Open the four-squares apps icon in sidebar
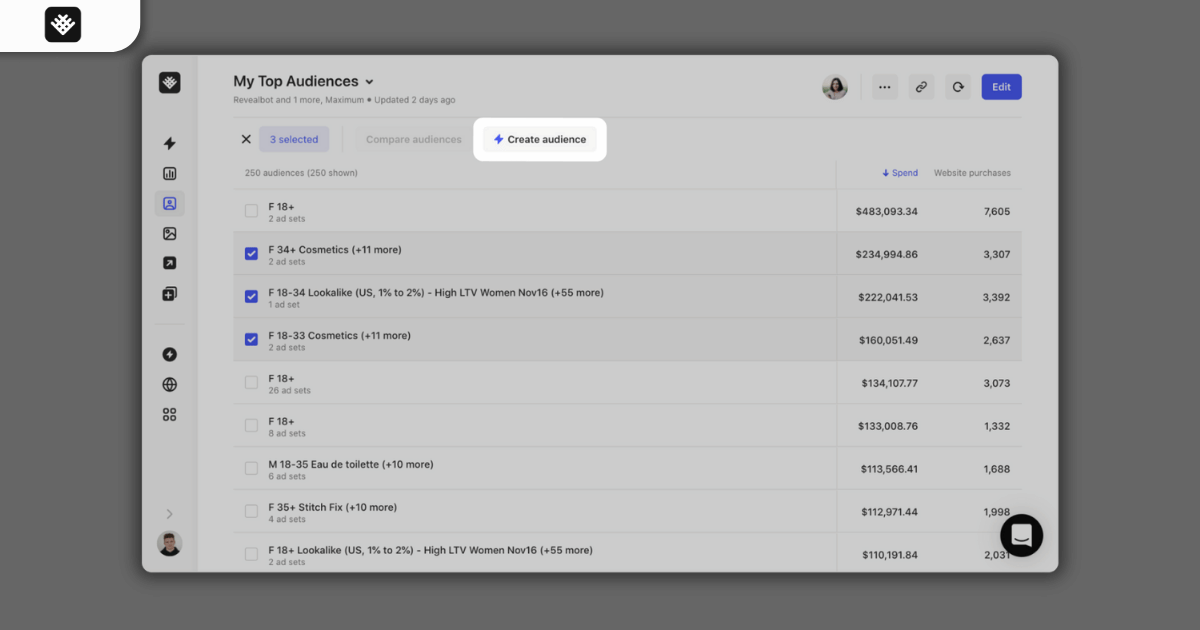 [170, 415]
